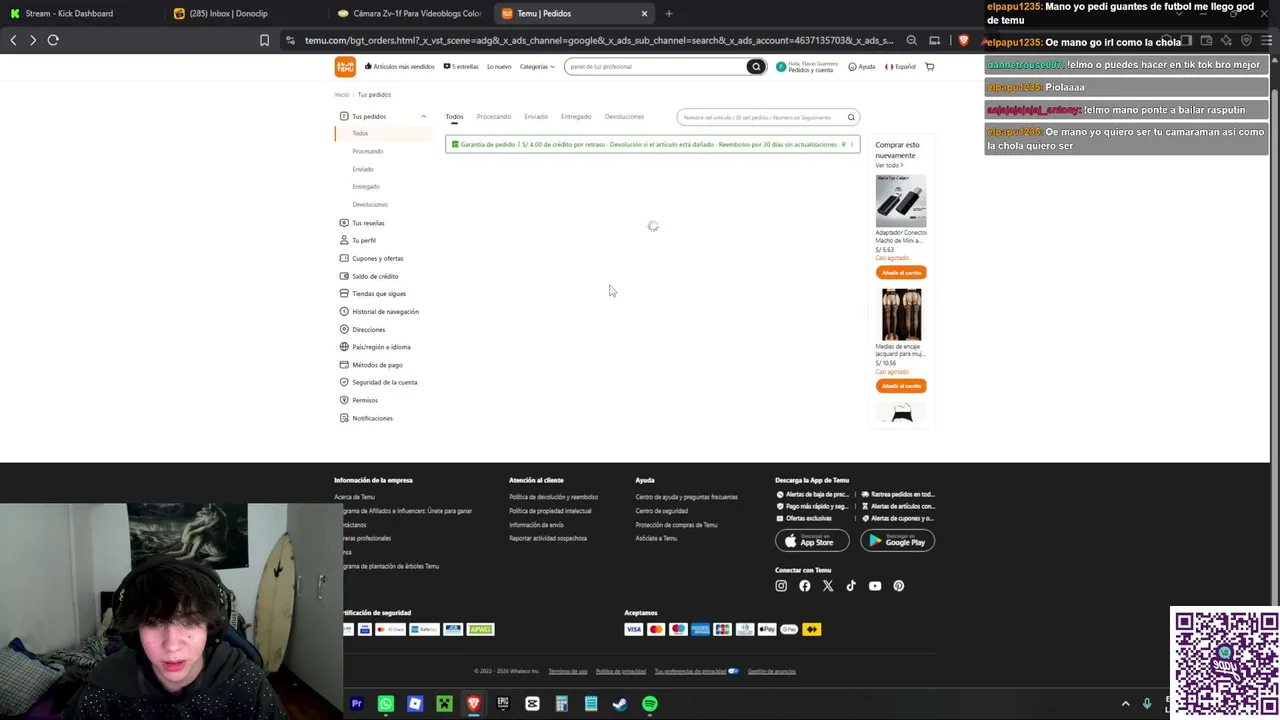The image size is (1280, 720).
Task: Reload the page with the refresh icon
Action: 53,40
